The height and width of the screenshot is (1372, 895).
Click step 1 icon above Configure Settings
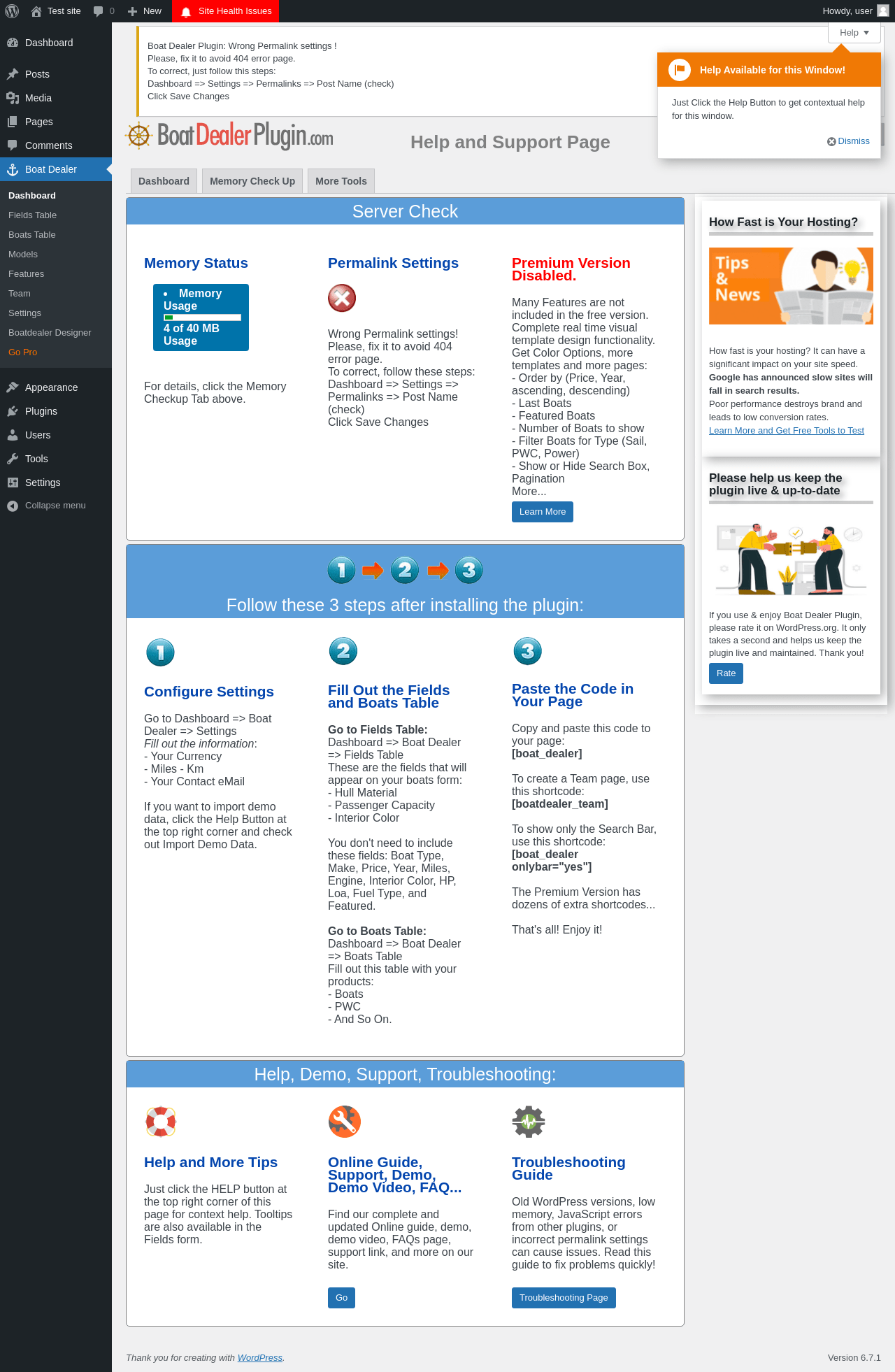click(x=160, y=652)
